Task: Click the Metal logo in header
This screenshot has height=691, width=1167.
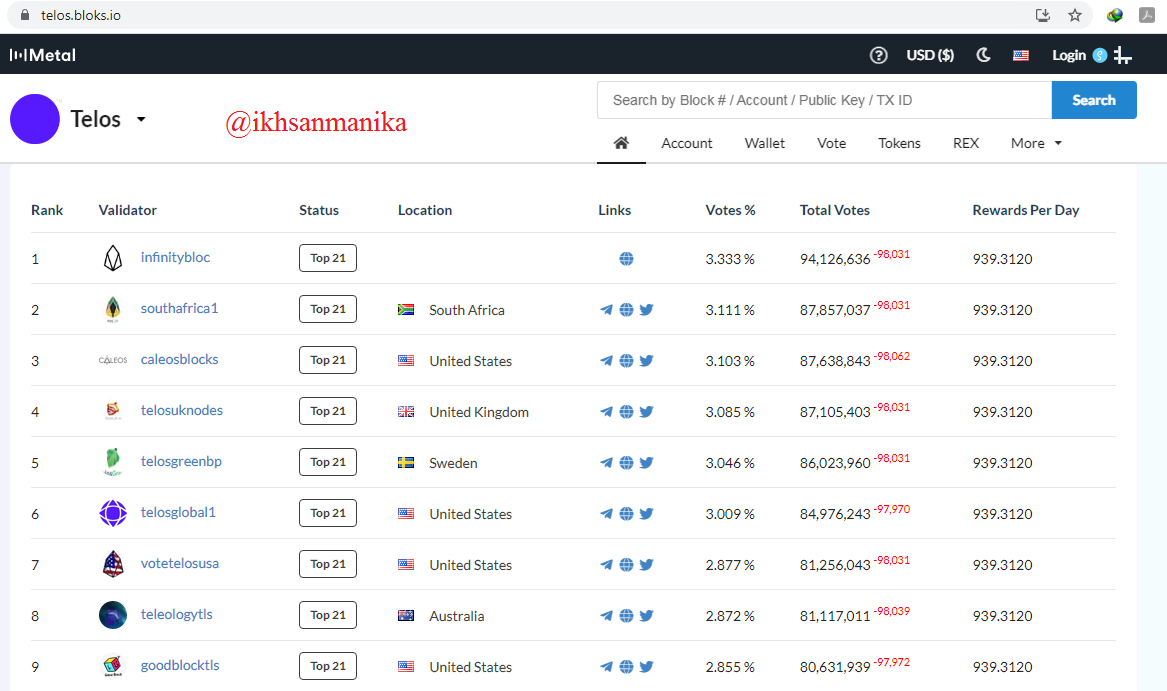Action: tap(42, 55)
